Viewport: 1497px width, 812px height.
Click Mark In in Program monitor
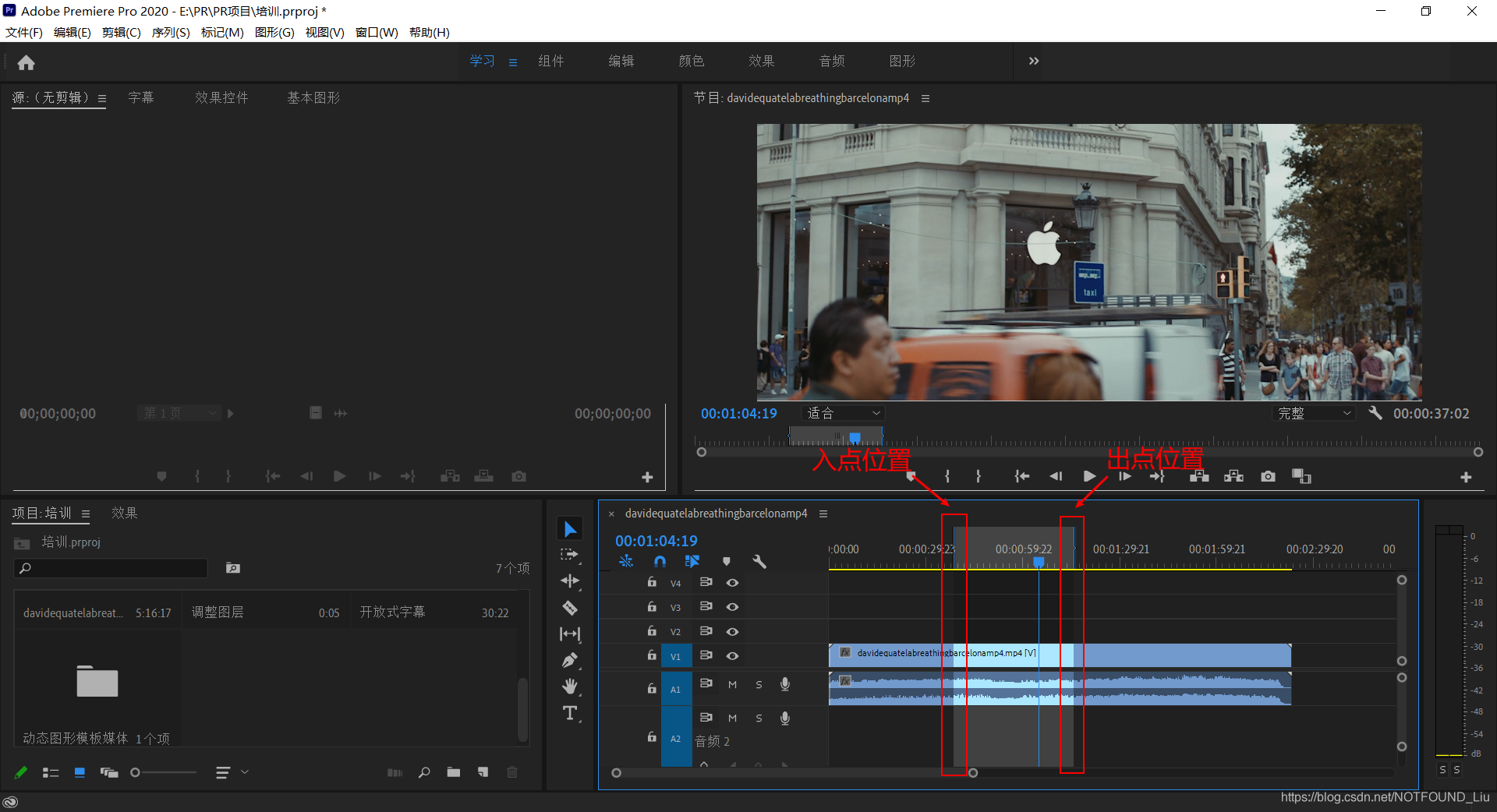[x=947, y=476]
